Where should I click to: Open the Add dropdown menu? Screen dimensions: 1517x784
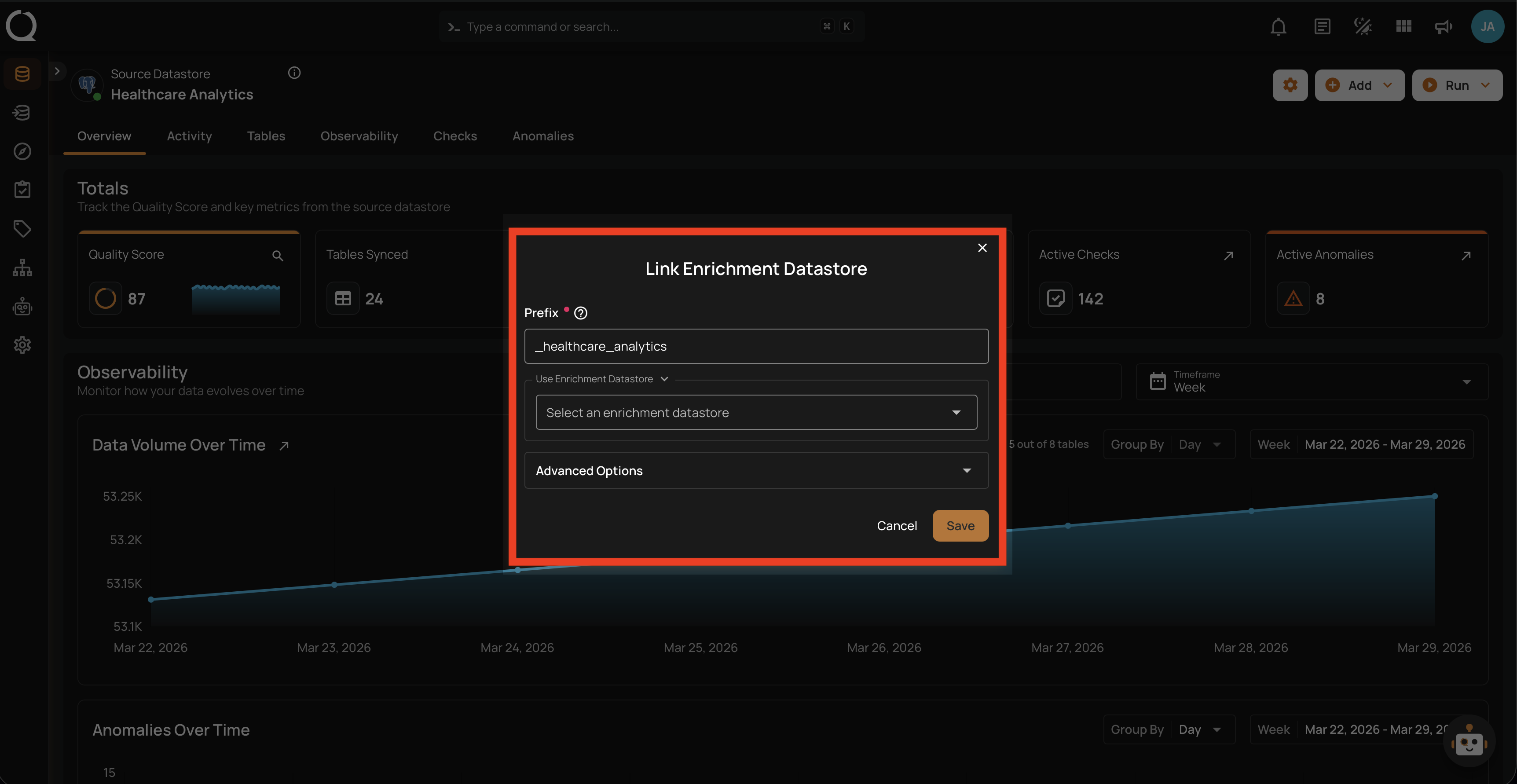click(1359, 85)
